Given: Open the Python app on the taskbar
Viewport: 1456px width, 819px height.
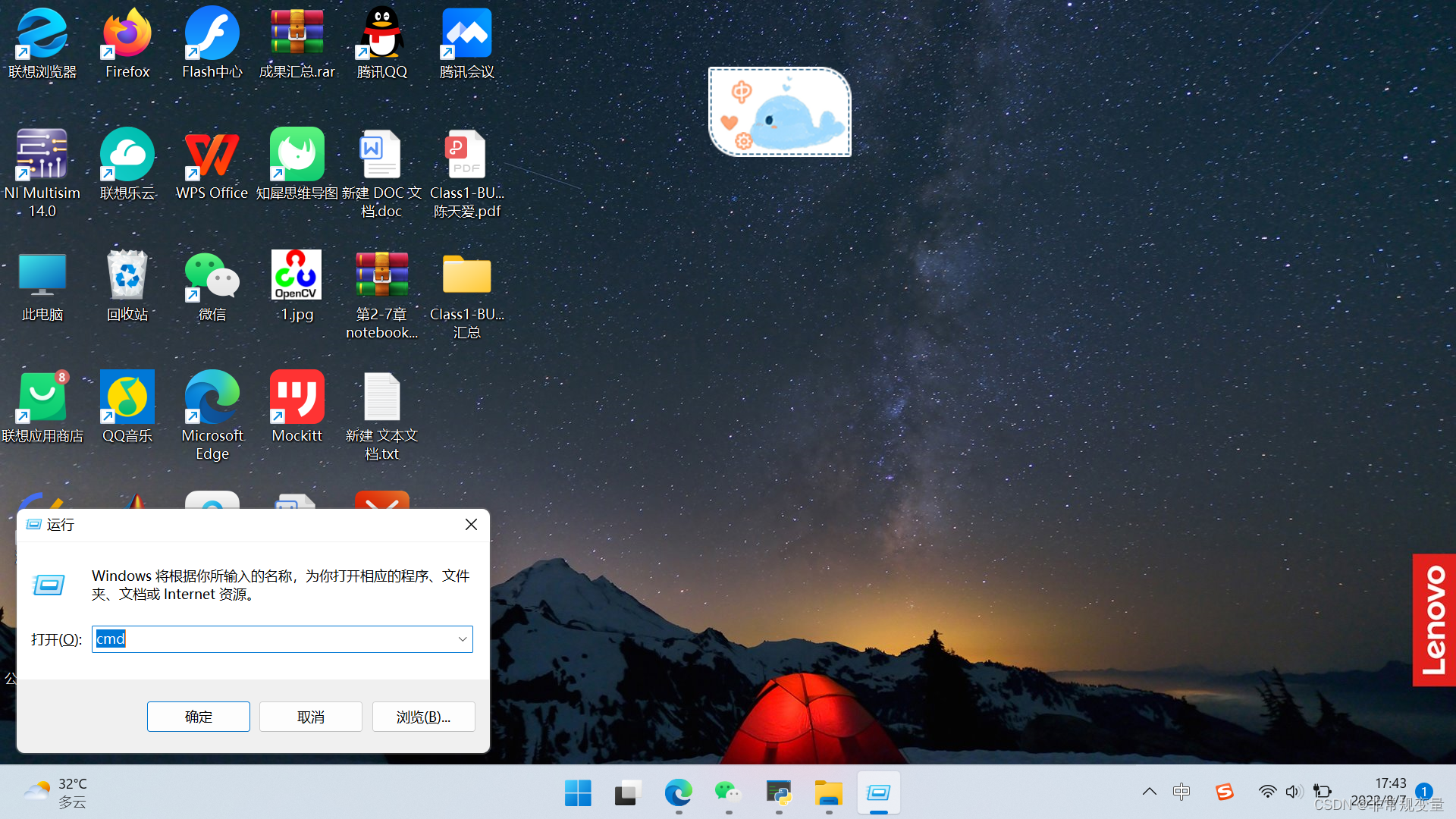Looking at the screenshot, I should (x=778, y=792).
